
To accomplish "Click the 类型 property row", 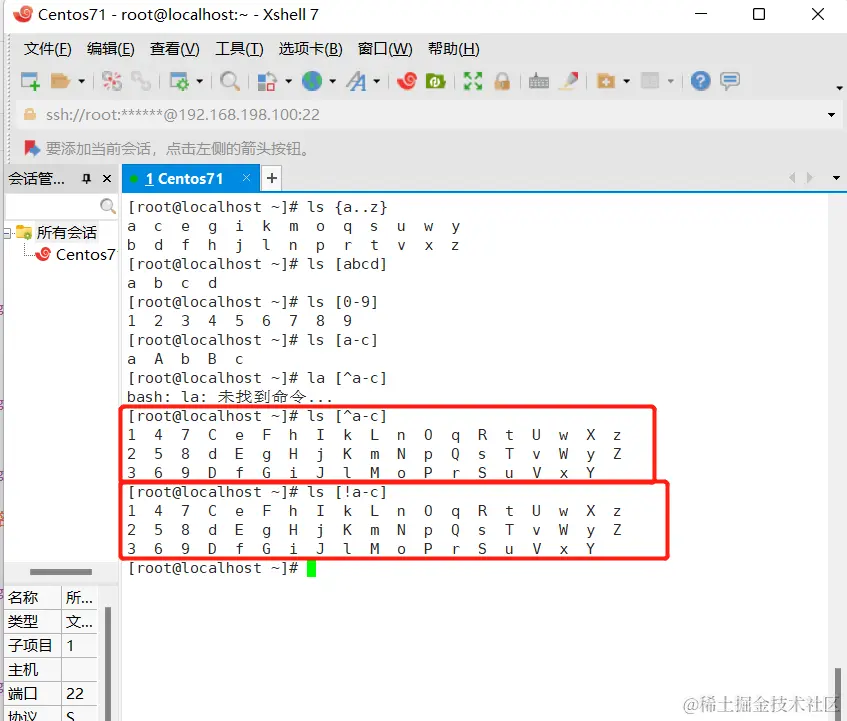I will 51,621.
